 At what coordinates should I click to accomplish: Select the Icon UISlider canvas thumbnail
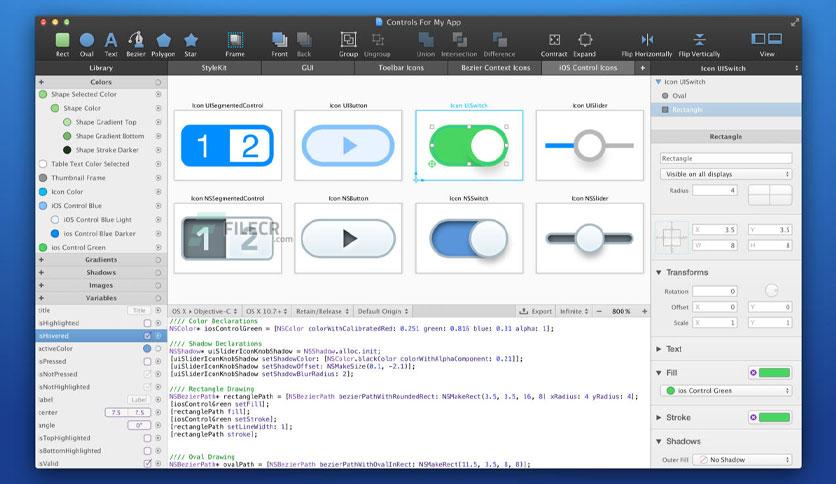coord(589,145)
